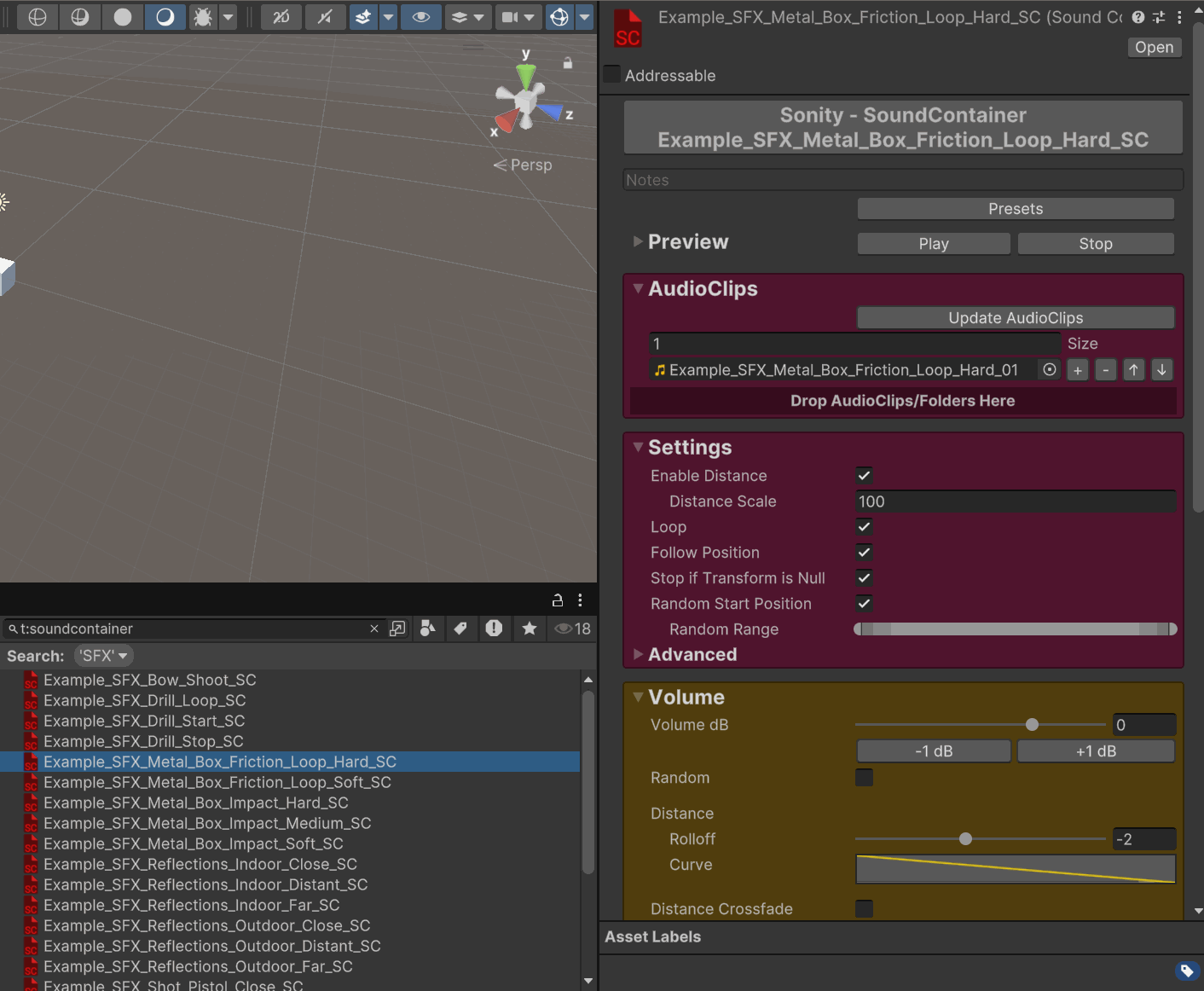Collapse the AudioClips section
This screenshot has height=991, width=1204.
(x=638, y=289)
